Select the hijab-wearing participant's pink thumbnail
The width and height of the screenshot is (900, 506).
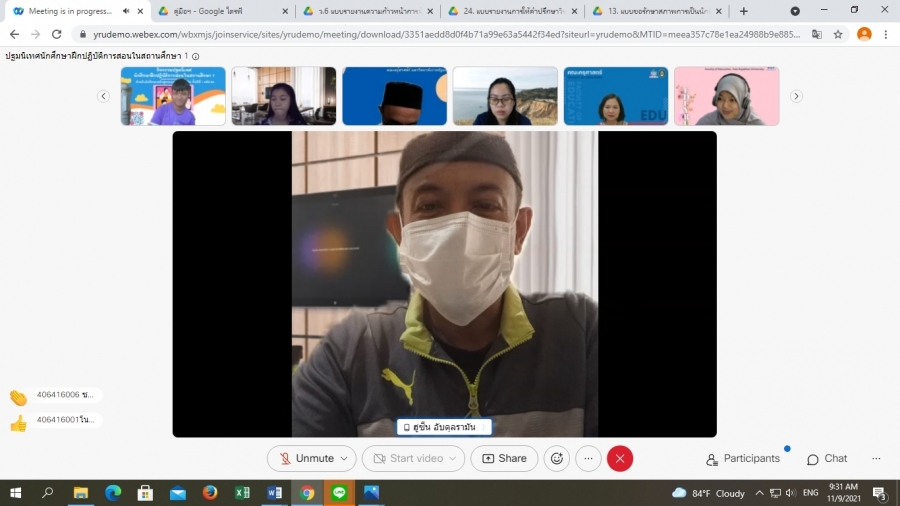click(726, 96)
